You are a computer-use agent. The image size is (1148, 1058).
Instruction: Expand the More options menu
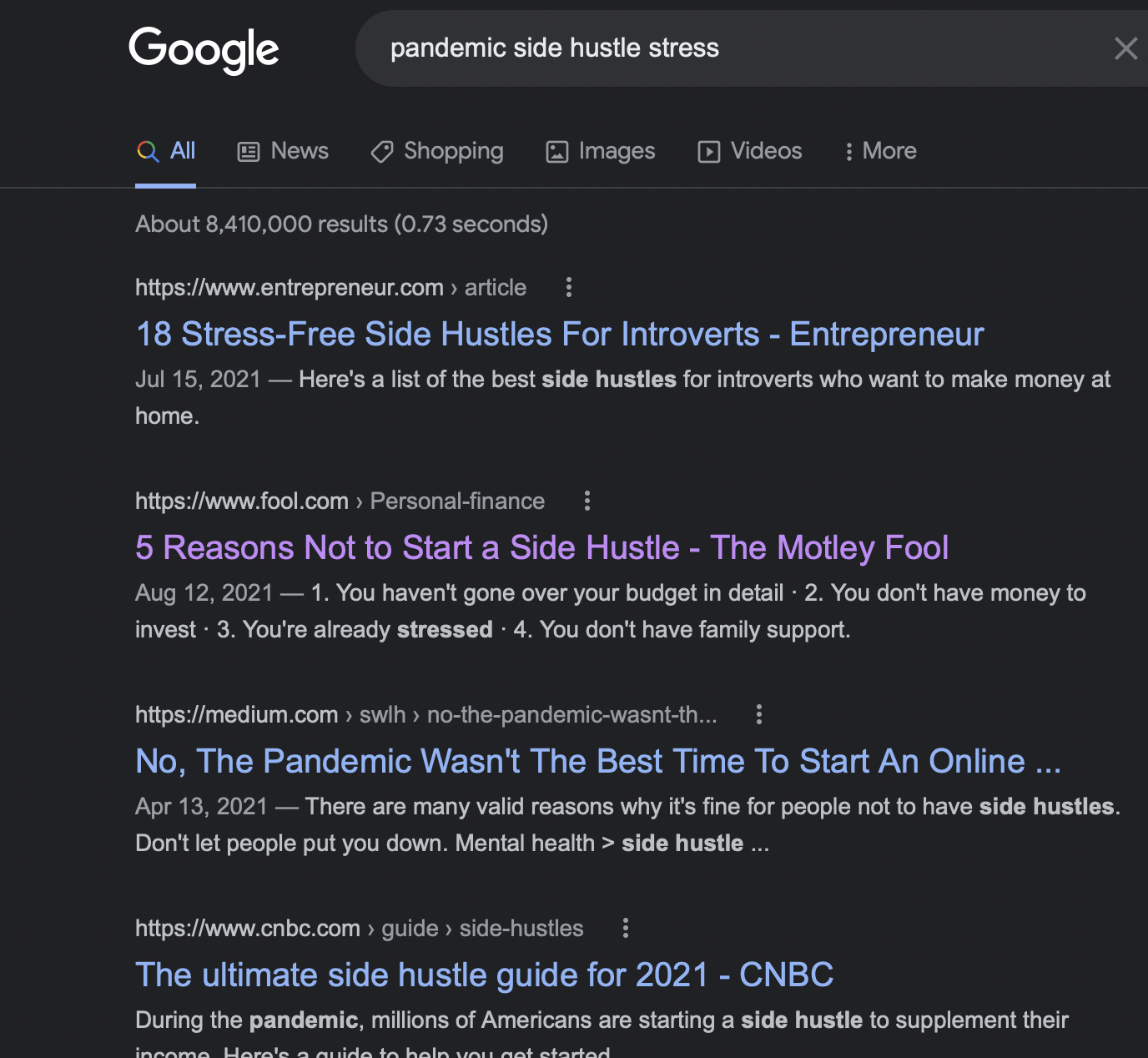[x=881, y=151]
